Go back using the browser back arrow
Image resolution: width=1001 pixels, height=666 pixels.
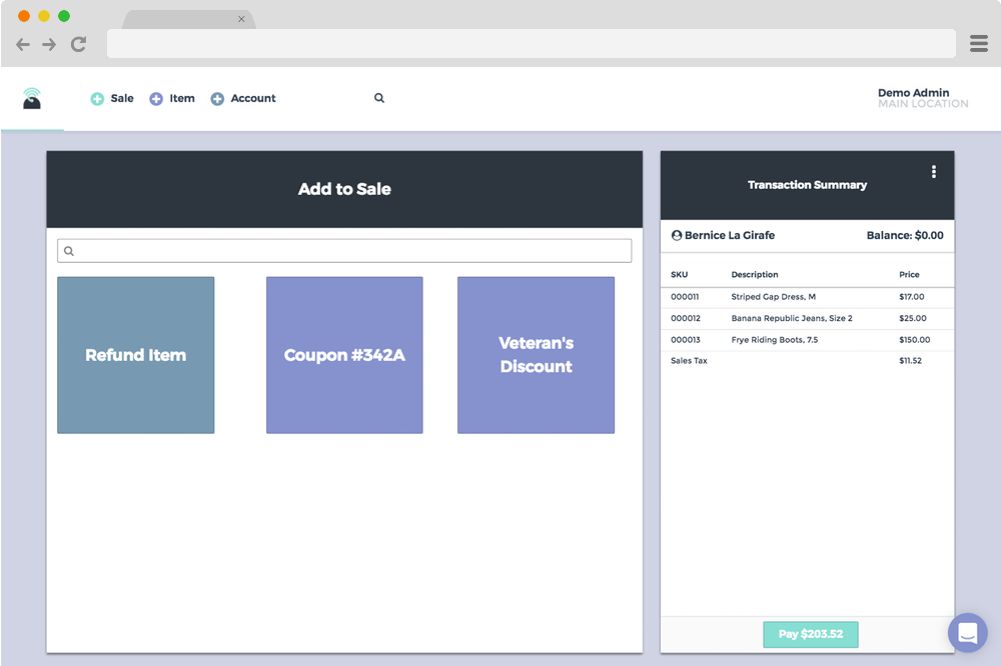pos(22,44)
